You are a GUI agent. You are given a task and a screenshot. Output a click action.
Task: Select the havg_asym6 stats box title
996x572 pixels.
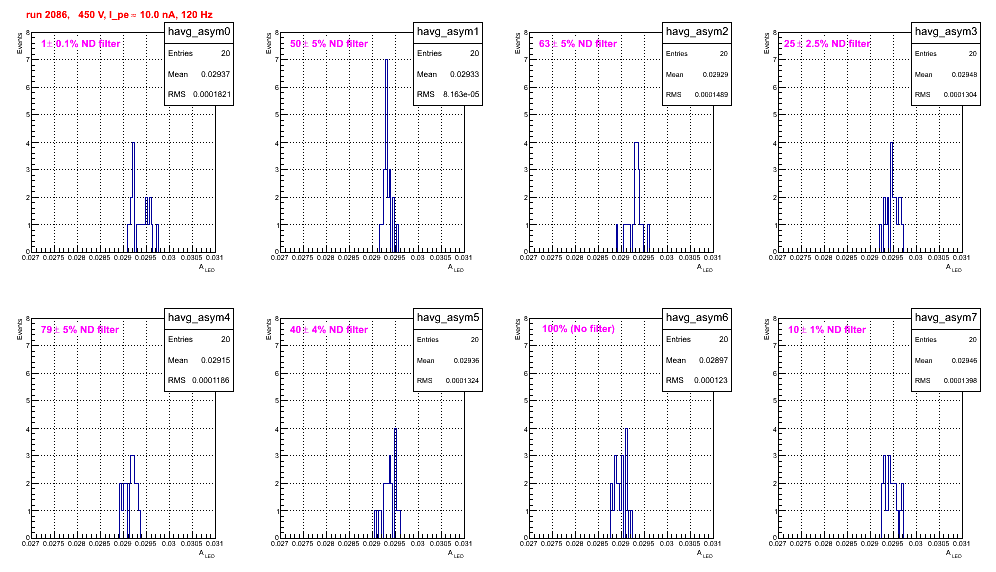[x=697, y=318]
